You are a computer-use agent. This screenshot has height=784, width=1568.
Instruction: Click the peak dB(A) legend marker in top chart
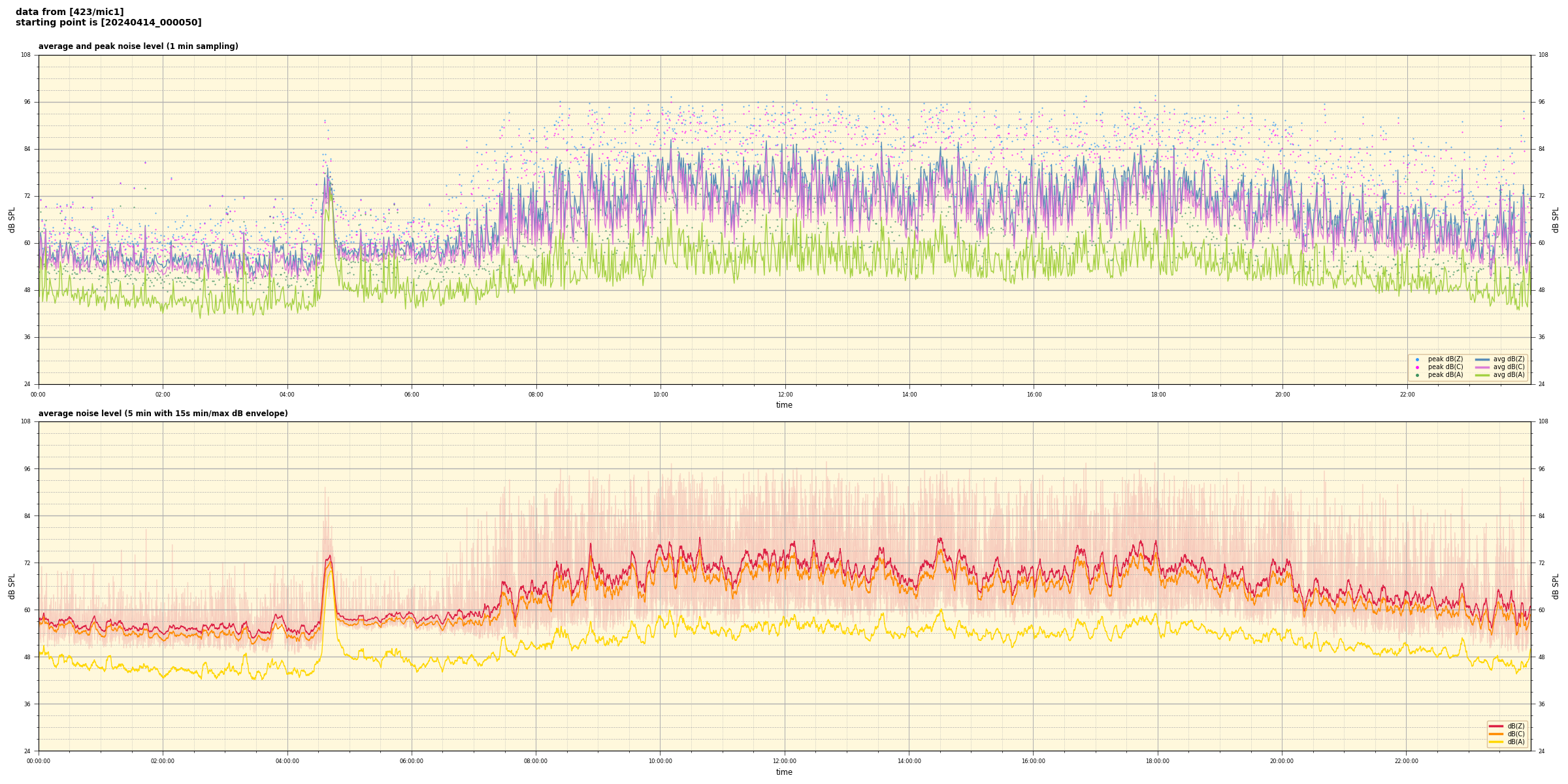[1417, 375]
